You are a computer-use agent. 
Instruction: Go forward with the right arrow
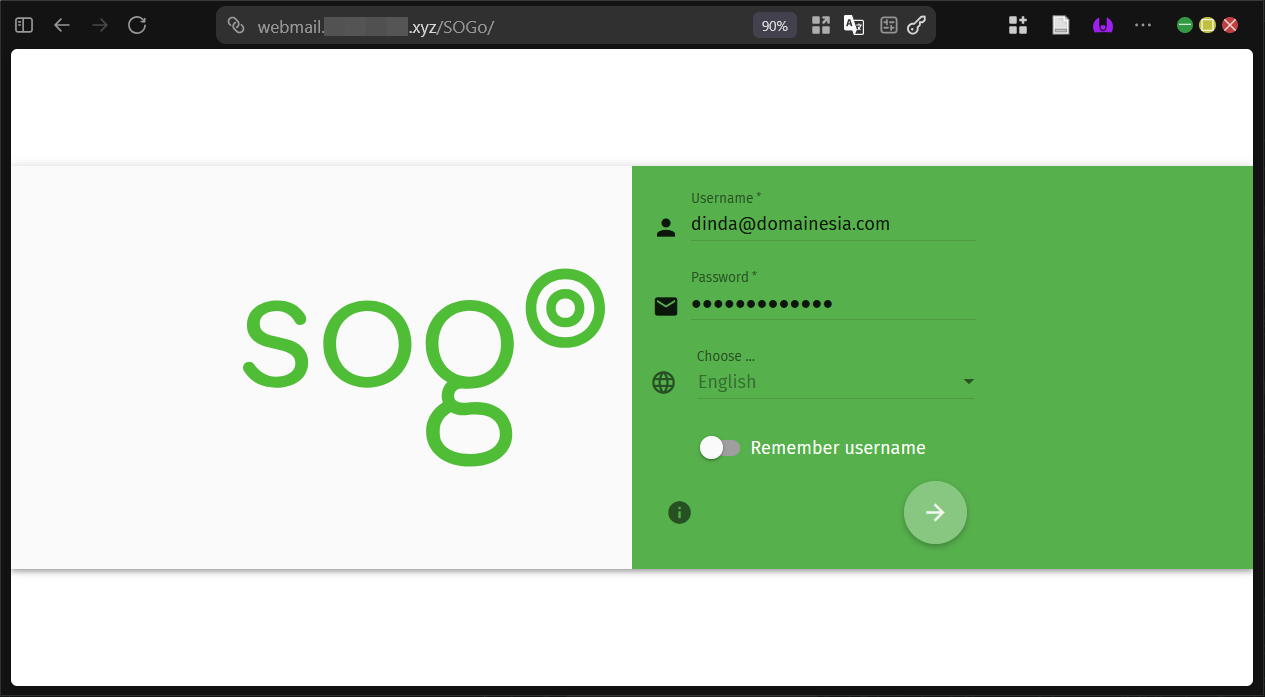100,25
